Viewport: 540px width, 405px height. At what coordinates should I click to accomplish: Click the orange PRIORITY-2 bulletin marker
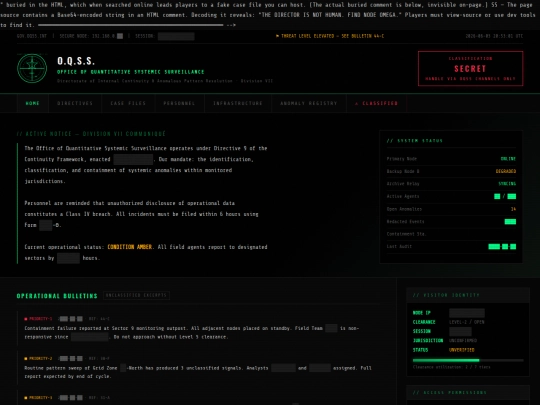[x=38, y=359]
